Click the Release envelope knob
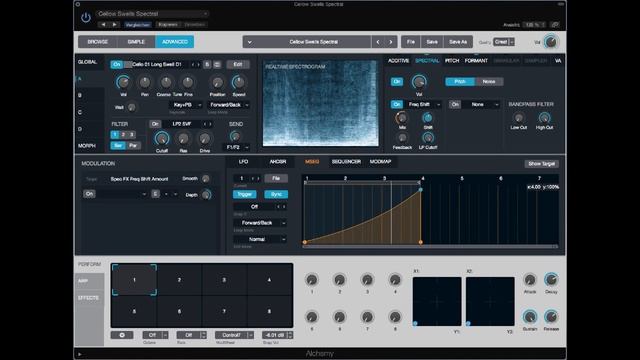Screen dimensions: 640x360 551,317
